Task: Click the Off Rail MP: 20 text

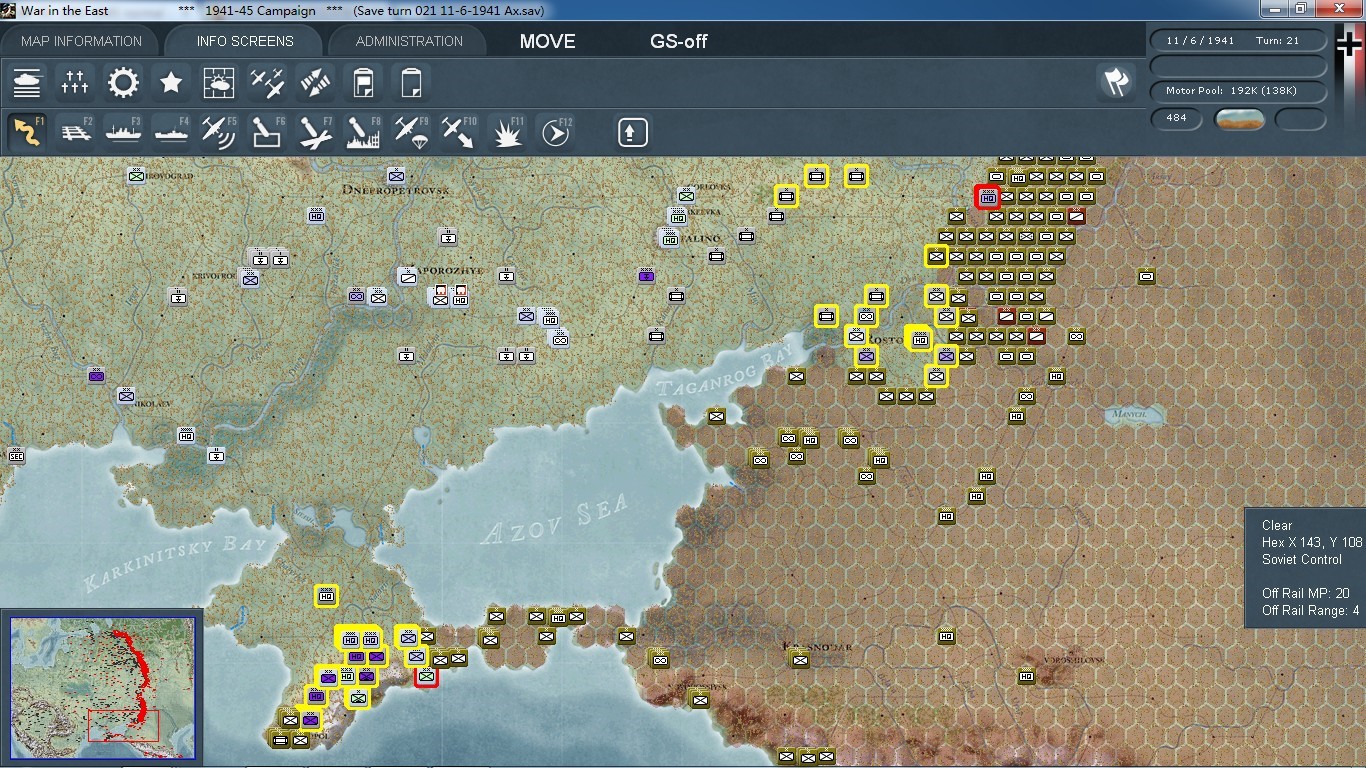Action: click(x=1305, y=593)
